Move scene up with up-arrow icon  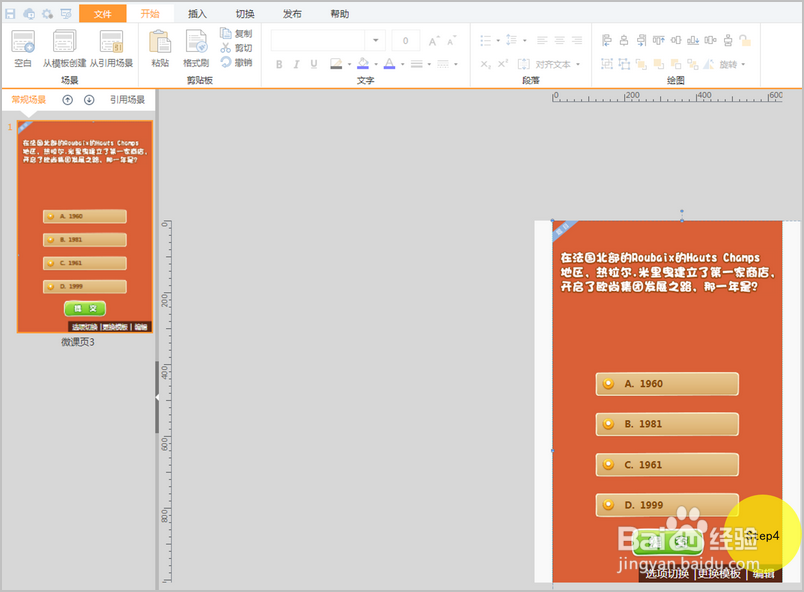[x=68, y=100]
